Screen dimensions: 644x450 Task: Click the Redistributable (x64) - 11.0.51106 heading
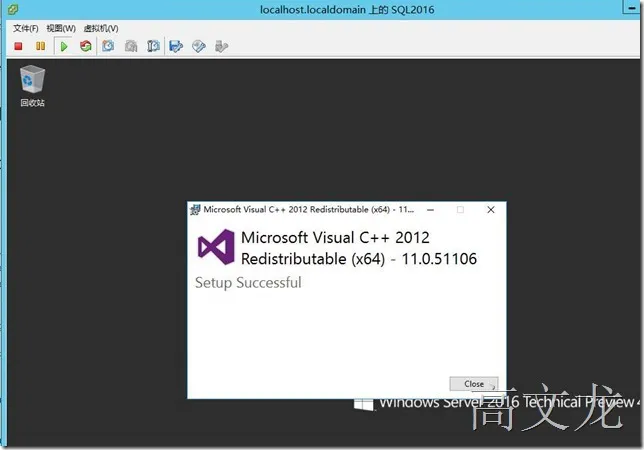(x=359, y=259)
